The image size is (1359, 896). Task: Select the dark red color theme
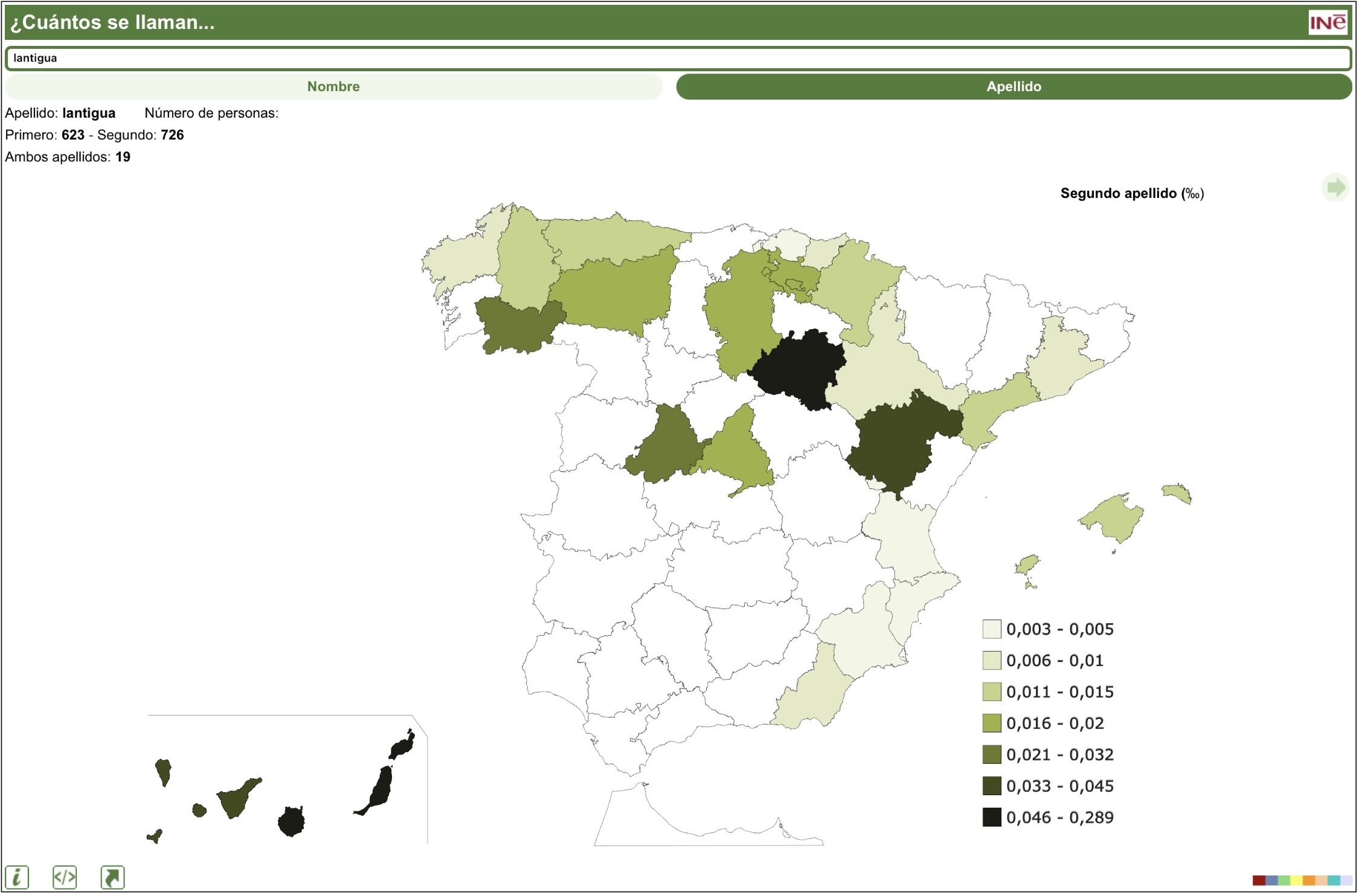[1259, 880]
